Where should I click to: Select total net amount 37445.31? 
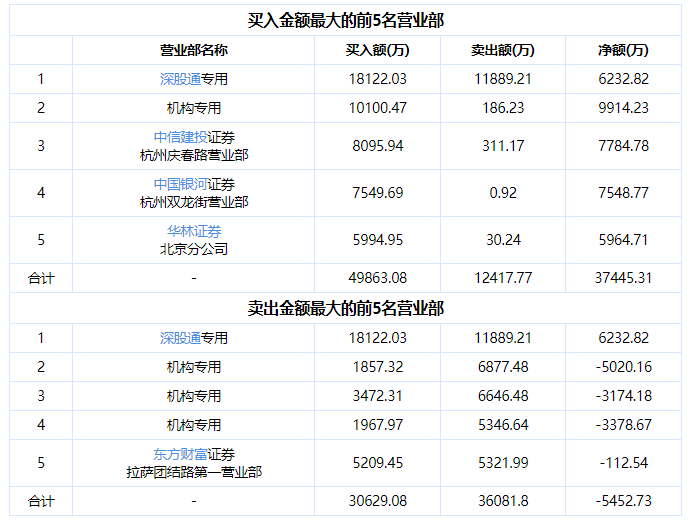click(623, 278)
